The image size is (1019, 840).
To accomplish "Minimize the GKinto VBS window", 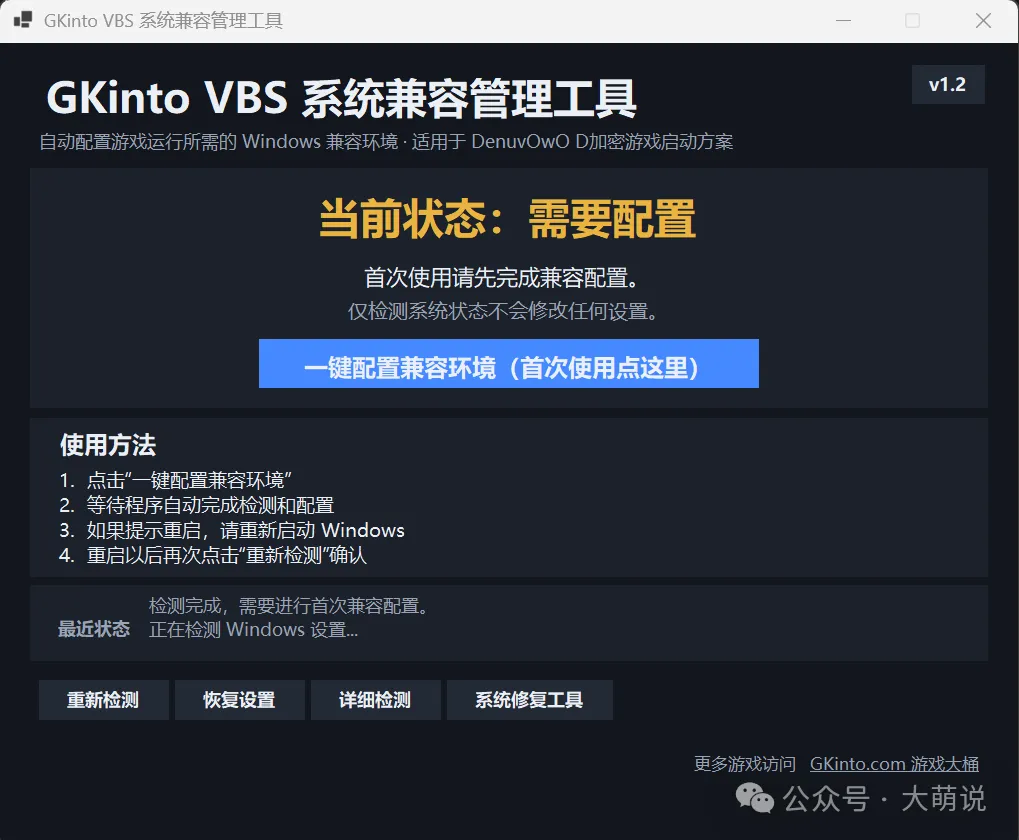I will click(x=844, y=21).
